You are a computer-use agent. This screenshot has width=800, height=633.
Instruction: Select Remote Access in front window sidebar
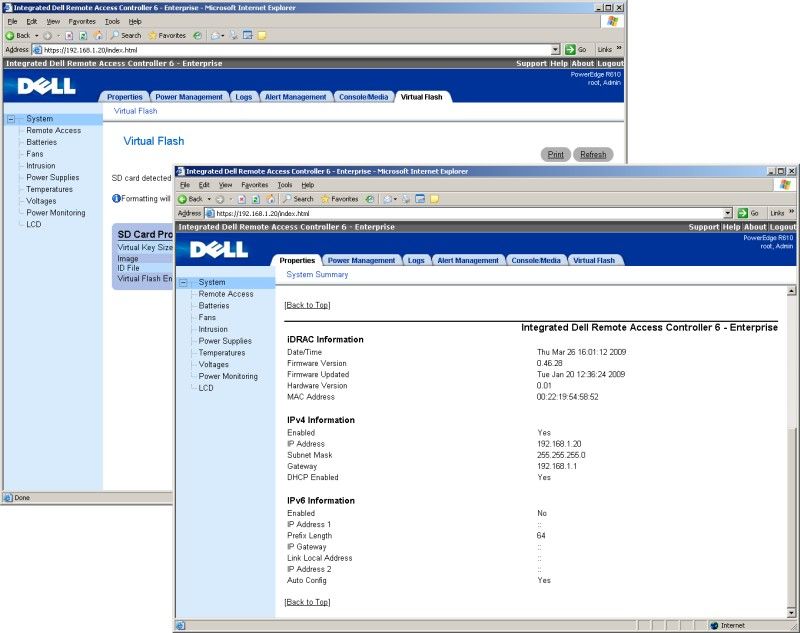[226, 294]
